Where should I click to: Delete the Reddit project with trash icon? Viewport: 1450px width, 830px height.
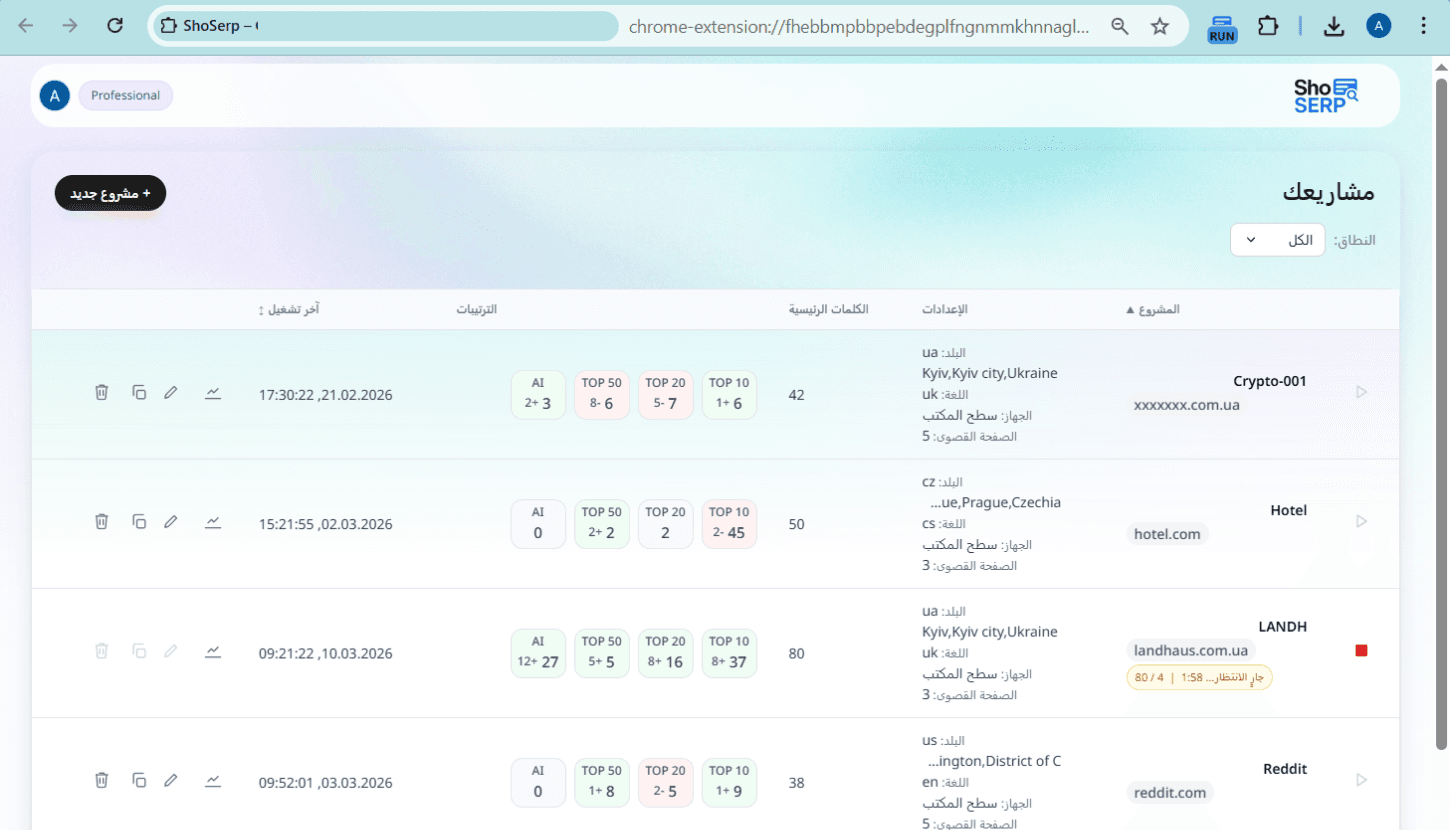[x=101, y=780]
